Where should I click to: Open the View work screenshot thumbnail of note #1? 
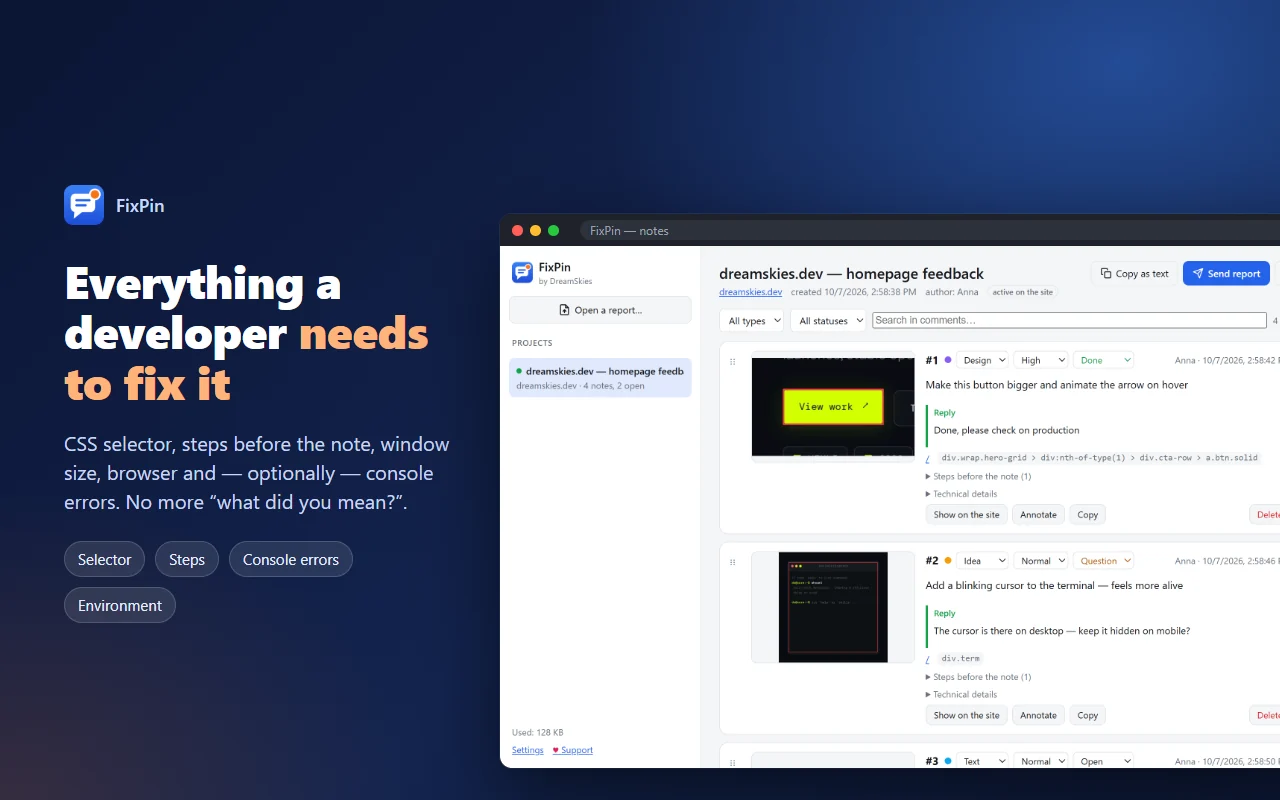coord(833,406)
